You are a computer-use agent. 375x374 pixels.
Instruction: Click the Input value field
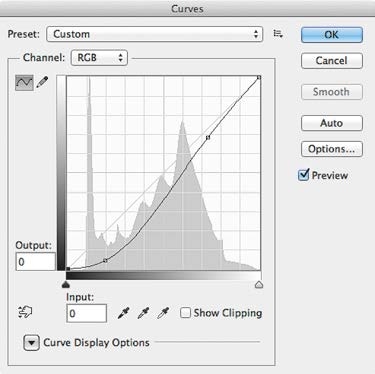[87, 313]
